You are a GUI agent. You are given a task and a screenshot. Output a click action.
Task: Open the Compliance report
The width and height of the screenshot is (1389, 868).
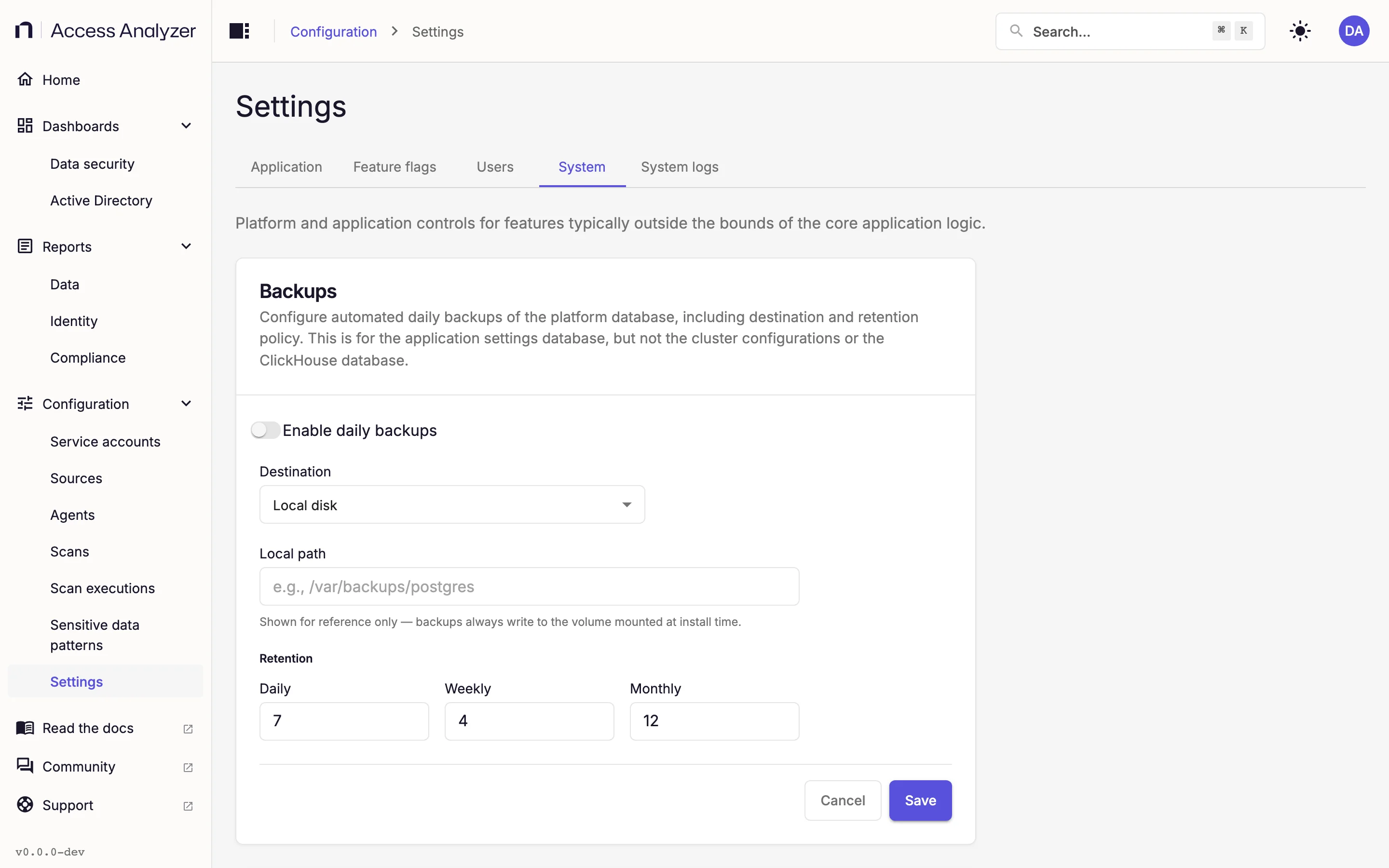tap(88, 358)
